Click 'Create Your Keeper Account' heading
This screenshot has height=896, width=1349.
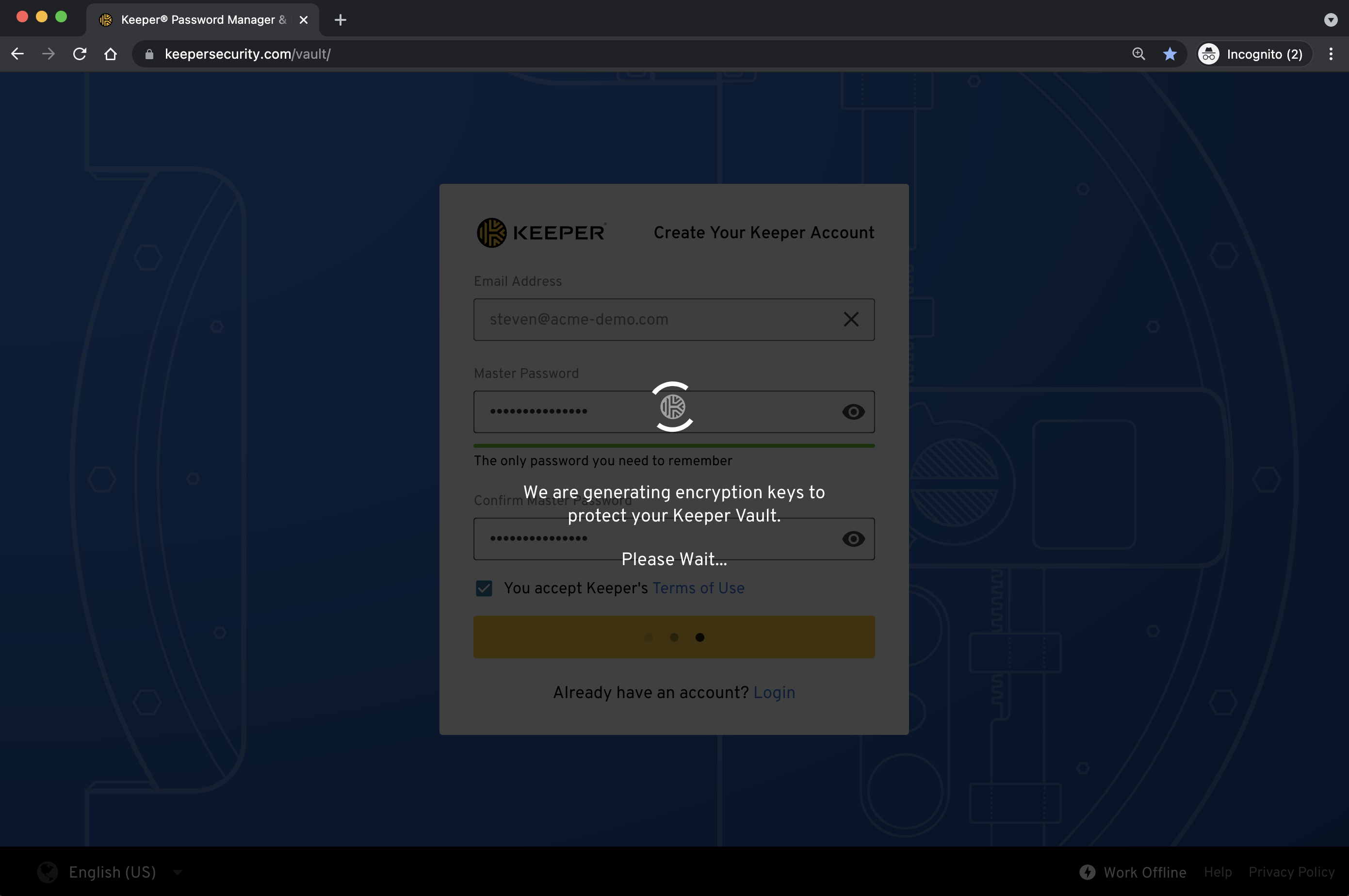(x=764, y=232)
